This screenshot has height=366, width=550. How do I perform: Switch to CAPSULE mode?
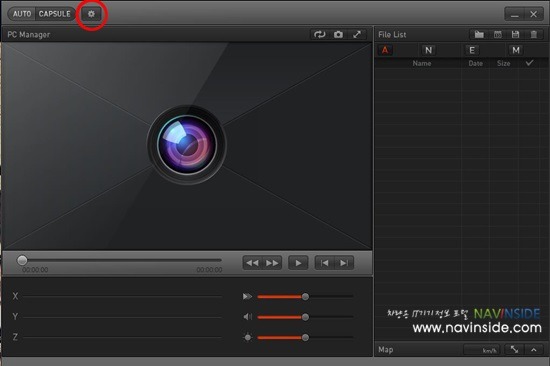(55, 14)
